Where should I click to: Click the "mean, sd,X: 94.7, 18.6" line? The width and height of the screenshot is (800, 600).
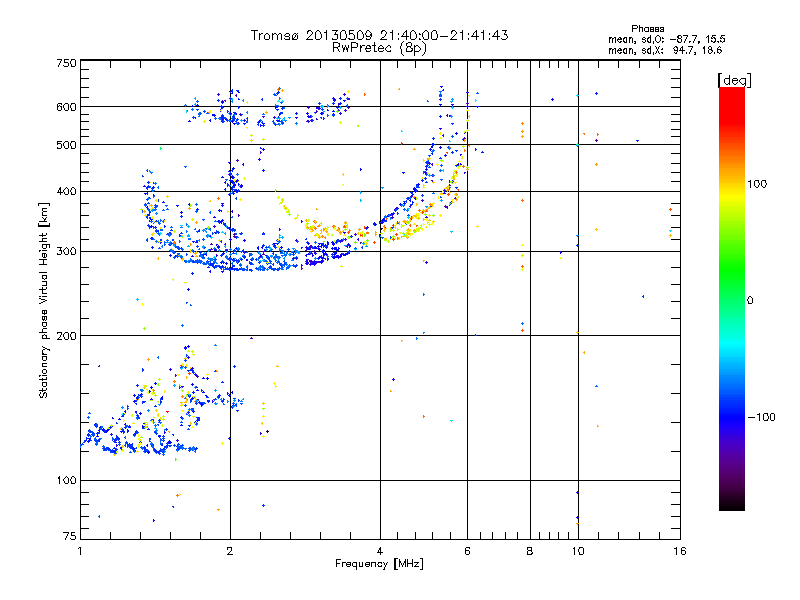click(x=665, y=50)
